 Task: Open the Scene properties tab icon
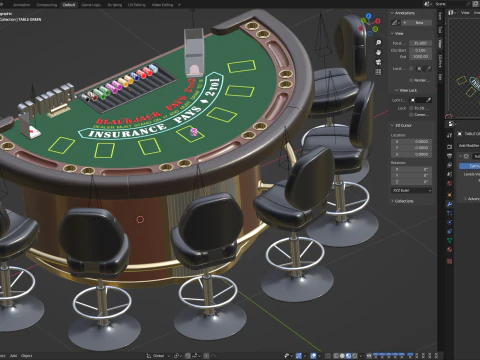[x=449, y=174]
